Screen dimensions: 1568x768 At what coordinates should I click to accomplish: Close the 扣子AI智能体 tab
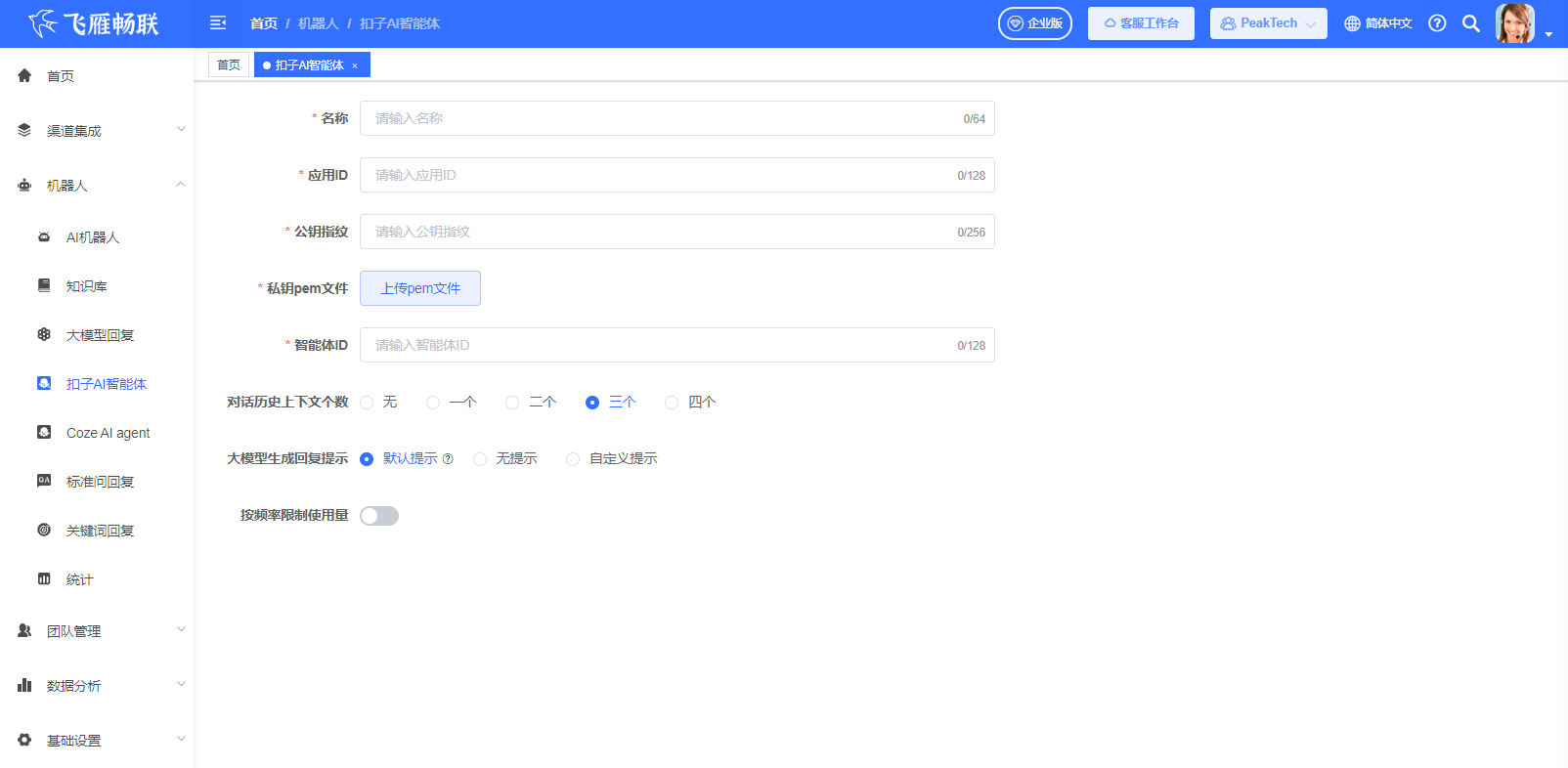355,65
